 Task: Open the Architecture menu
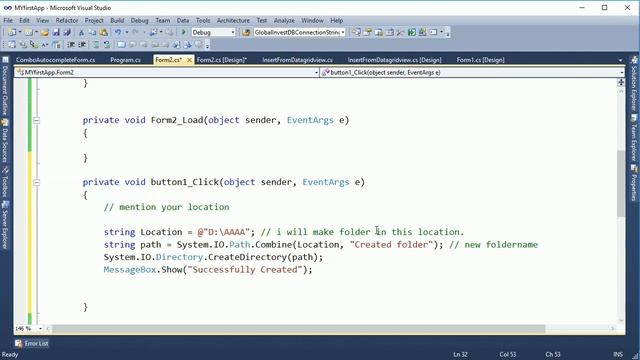click(233, 20)
